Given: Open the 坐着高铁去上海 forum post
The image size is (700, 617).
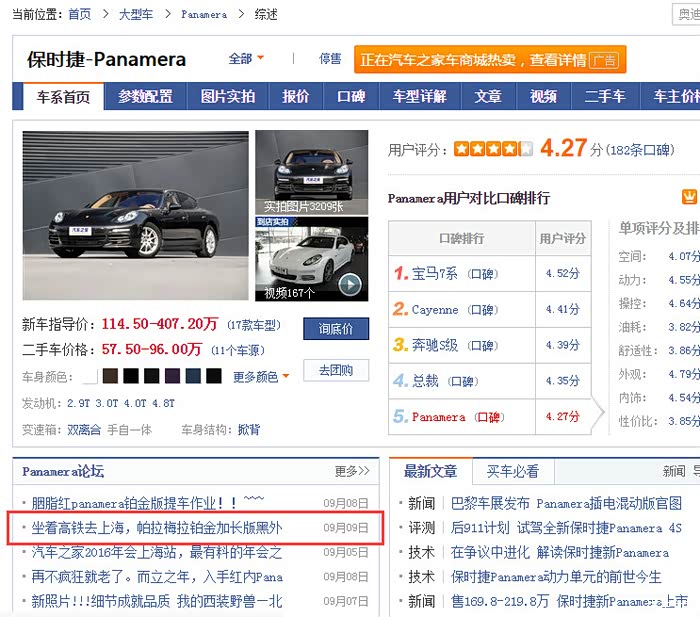Looking at the screenshot, I should [157, 528].
